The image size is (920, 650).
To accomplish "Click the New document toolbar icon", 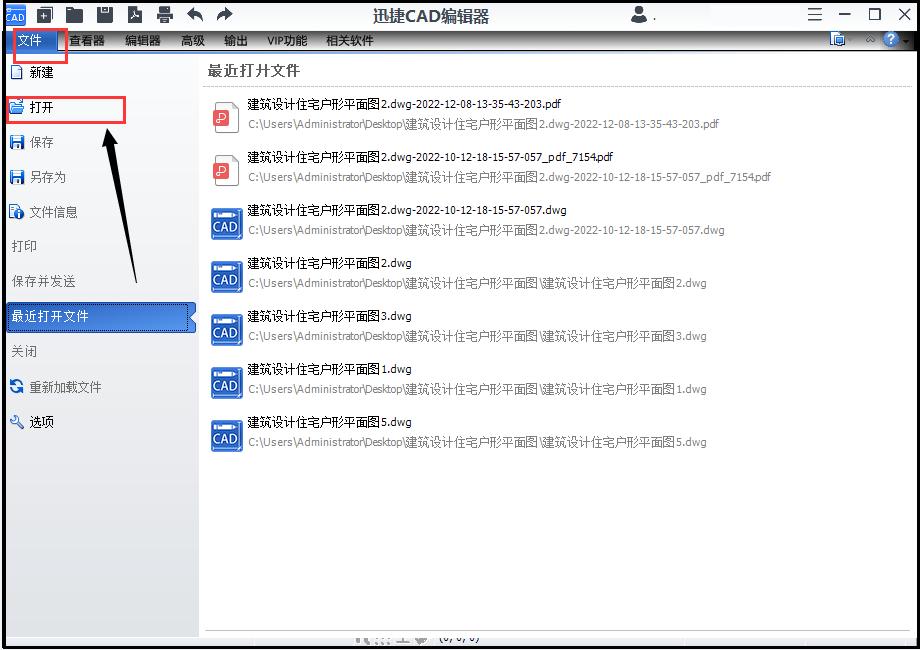I will click(42, 15).
